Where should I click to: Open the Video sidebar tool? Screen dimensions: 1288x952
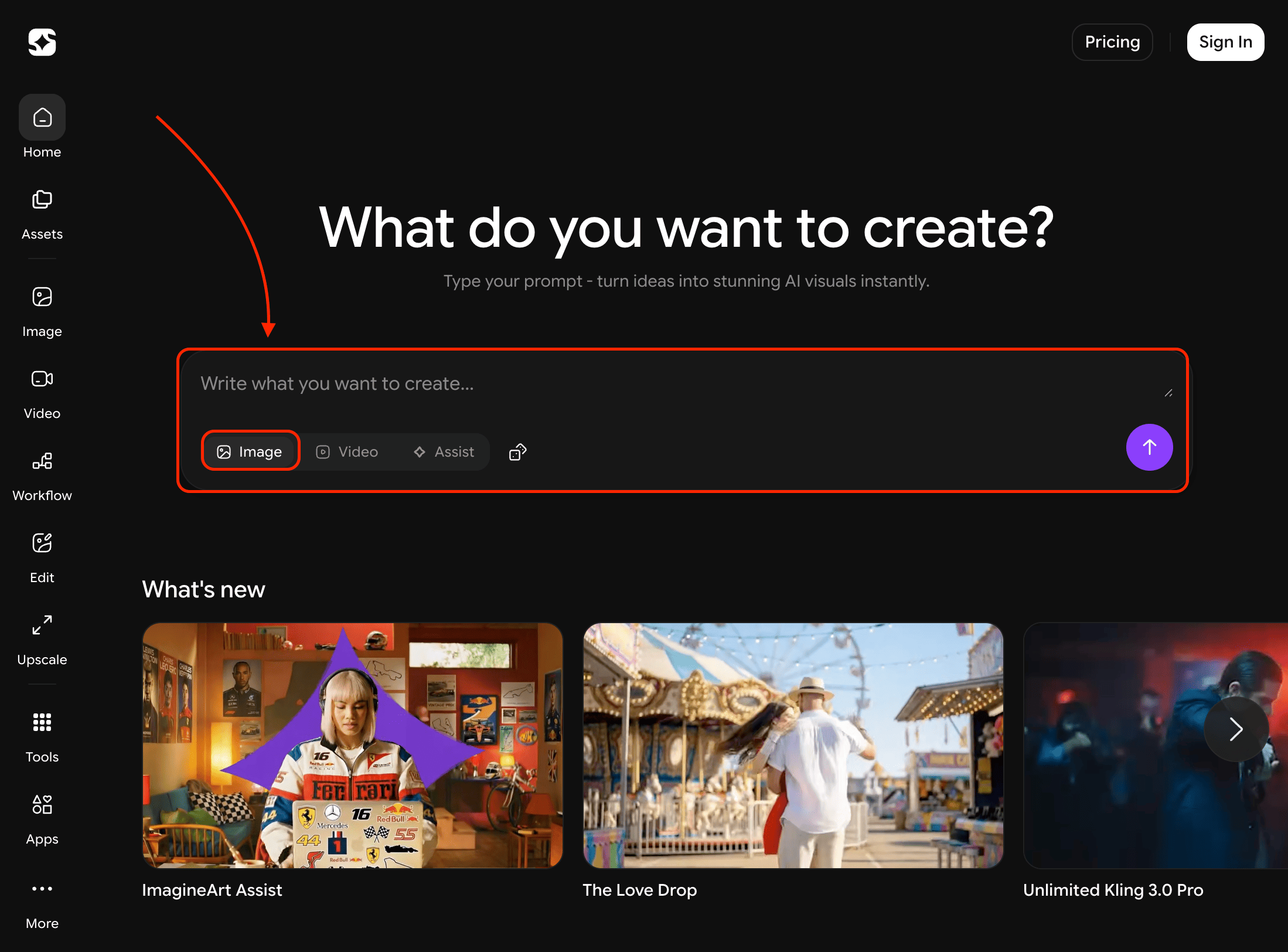click(x=42, y=393)
